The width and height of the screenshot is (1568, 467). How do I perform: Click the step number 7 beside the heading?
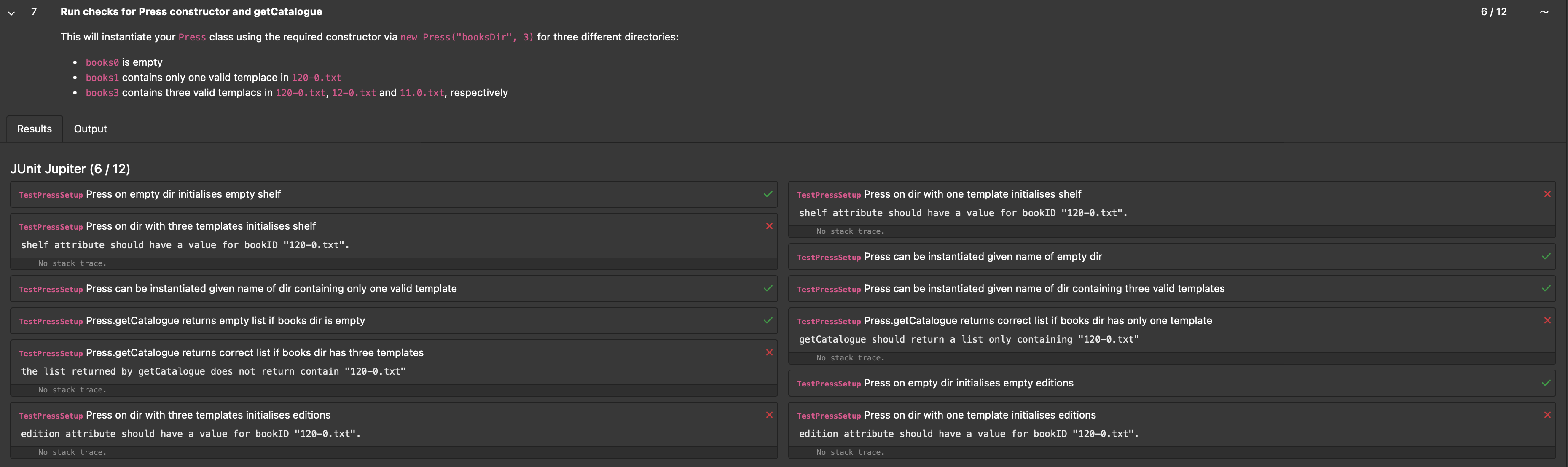point(34,11)
